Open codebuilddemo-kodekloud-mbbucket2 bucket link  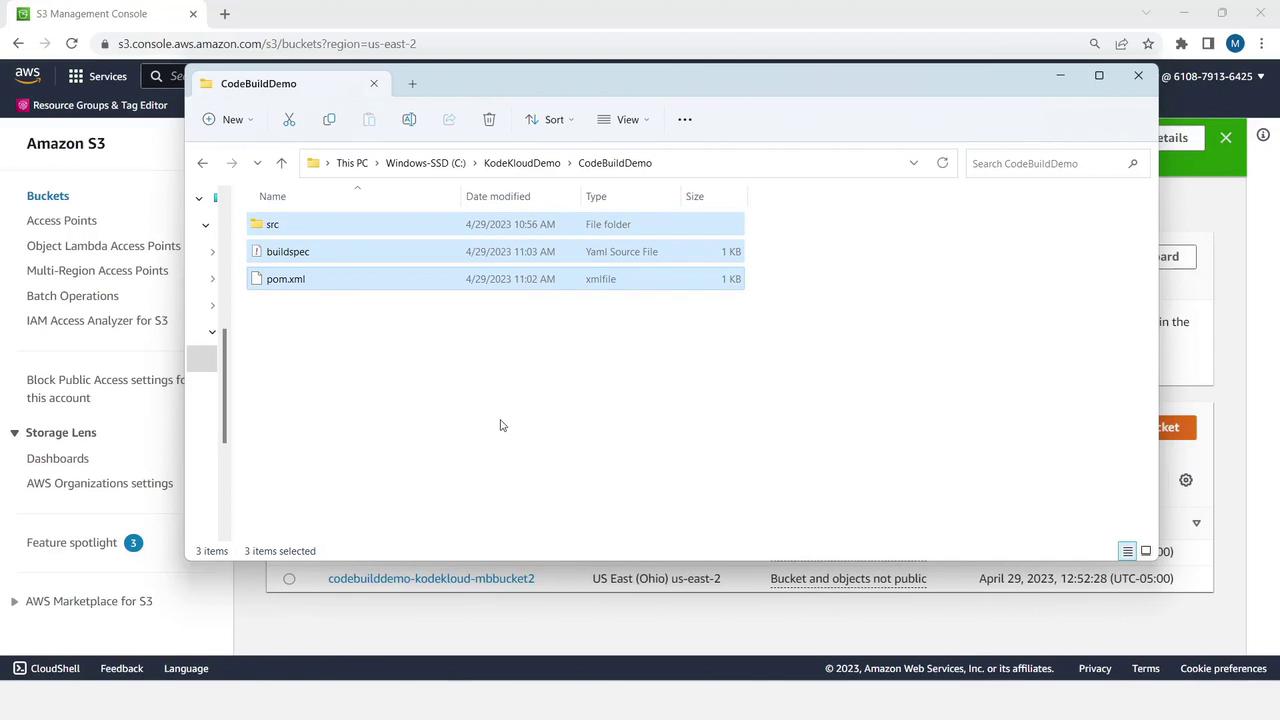tap(431, 578)
